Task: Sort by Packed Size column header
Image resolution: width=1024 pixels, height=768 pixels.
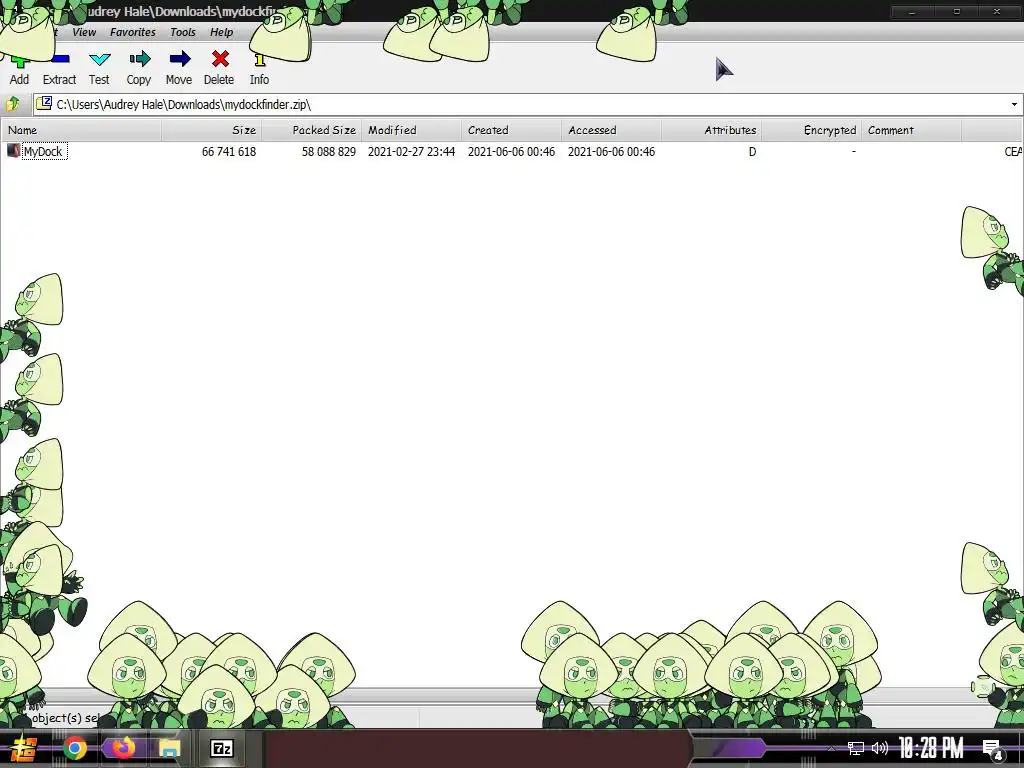Action: (x=312, y=130)
